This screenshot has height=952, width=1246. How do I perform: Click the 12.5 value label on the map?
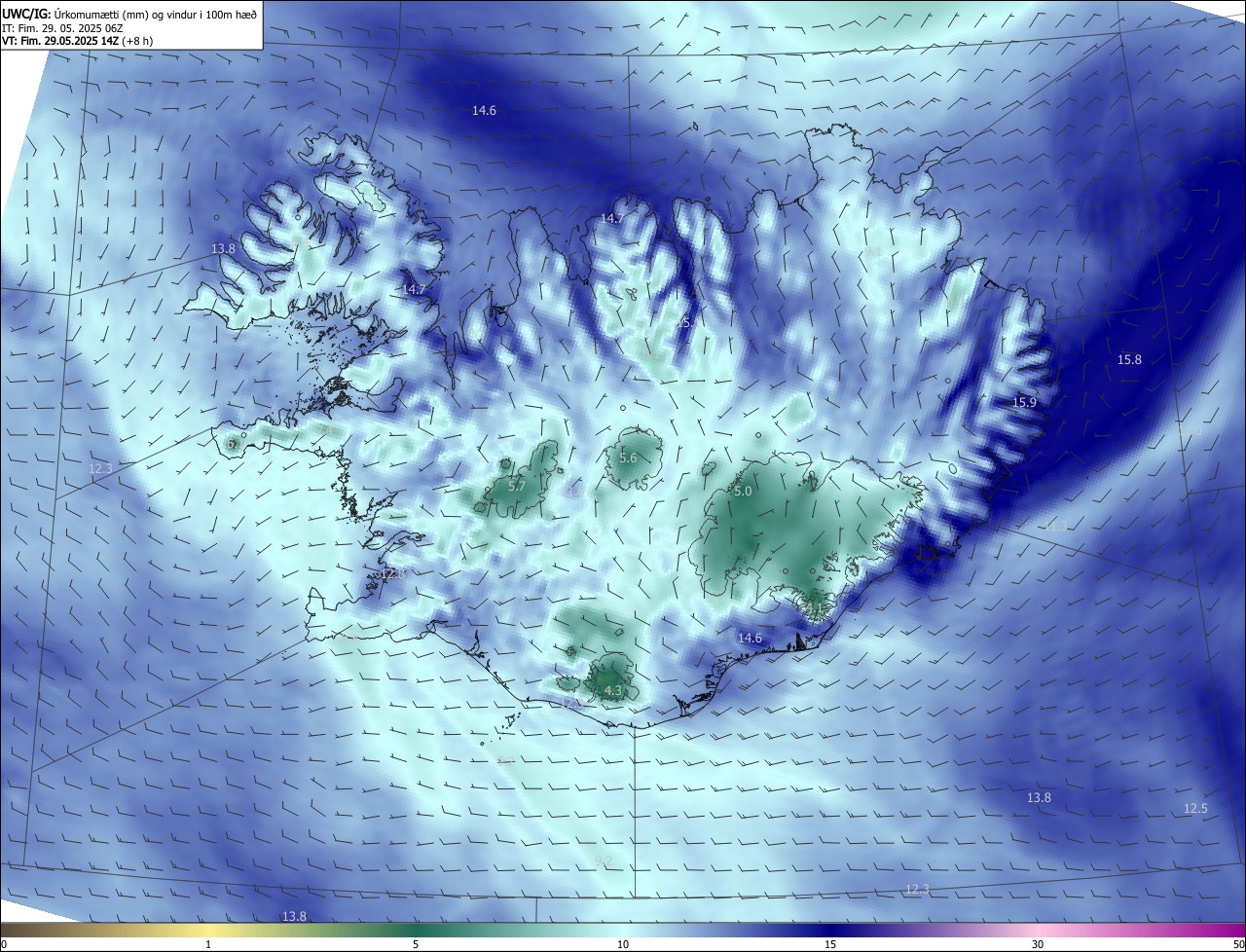pyautogui.click(x=1195, y=809)
